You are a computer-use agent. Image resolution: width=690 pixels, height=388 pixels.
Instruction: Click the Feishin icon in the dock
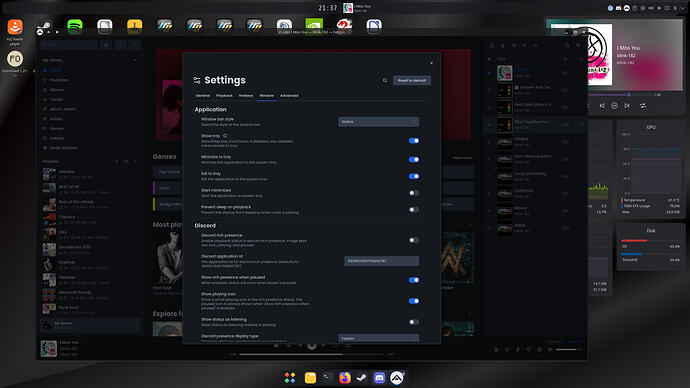[x=397, y=377]
